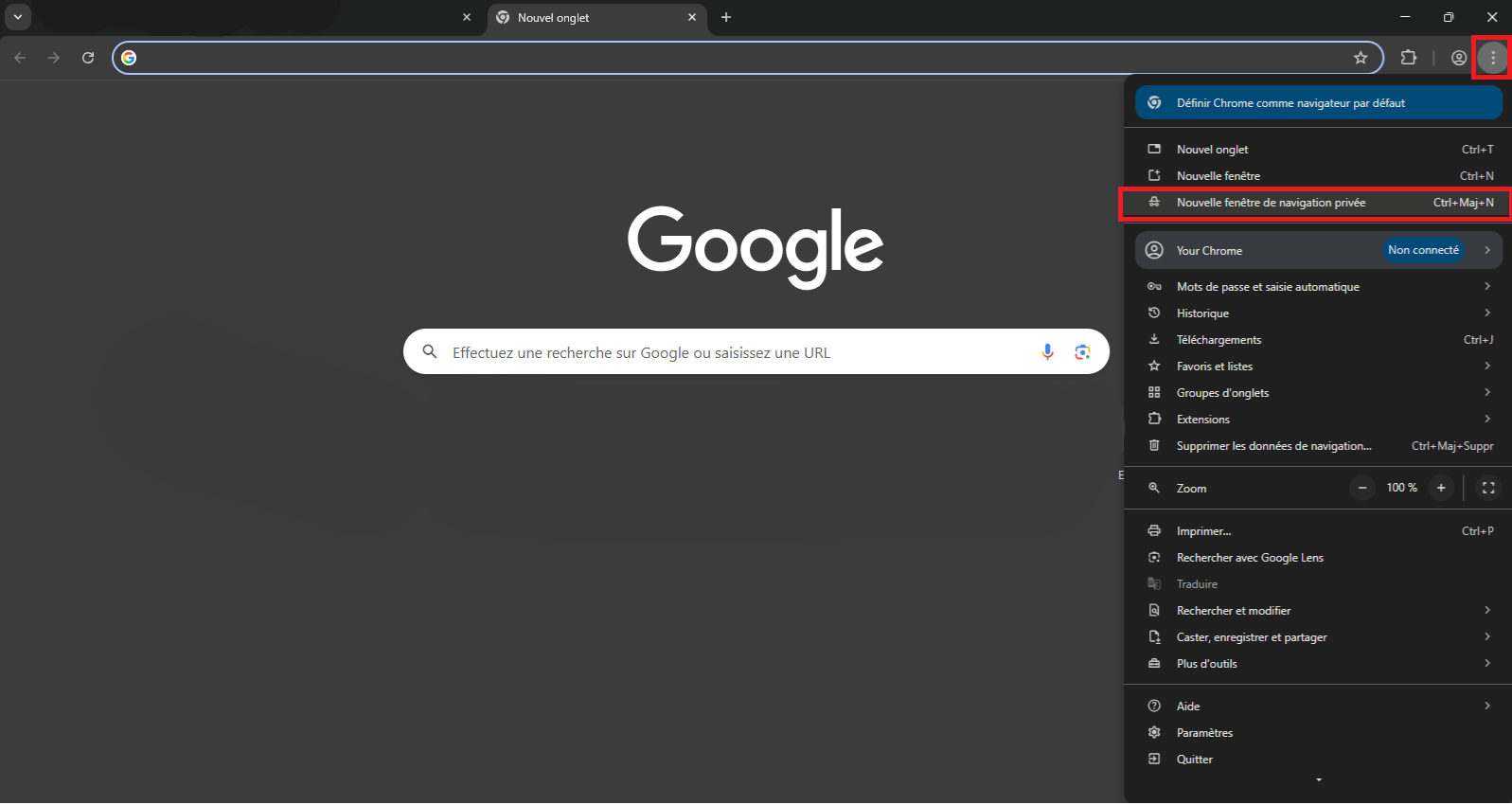Choose Supprimer les données de navigation
This screenshot has width=1512, height=805.
click(1319, 446)
